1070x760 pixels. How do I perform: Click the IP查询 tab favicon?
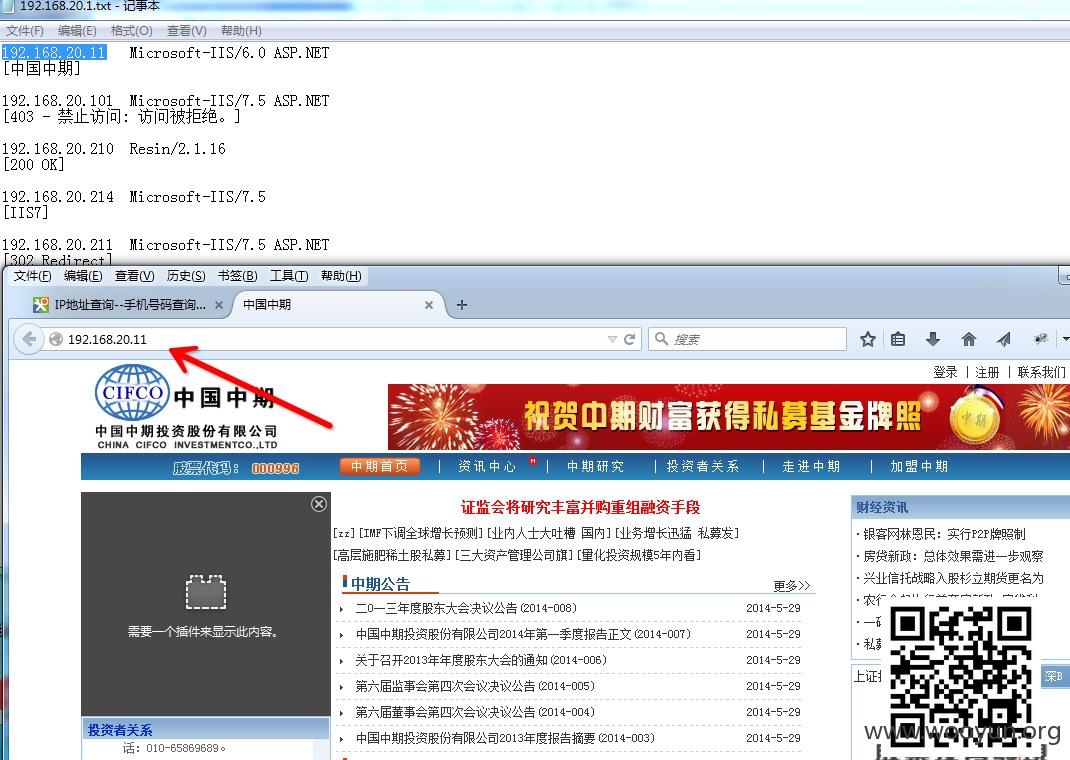(41, 305)
